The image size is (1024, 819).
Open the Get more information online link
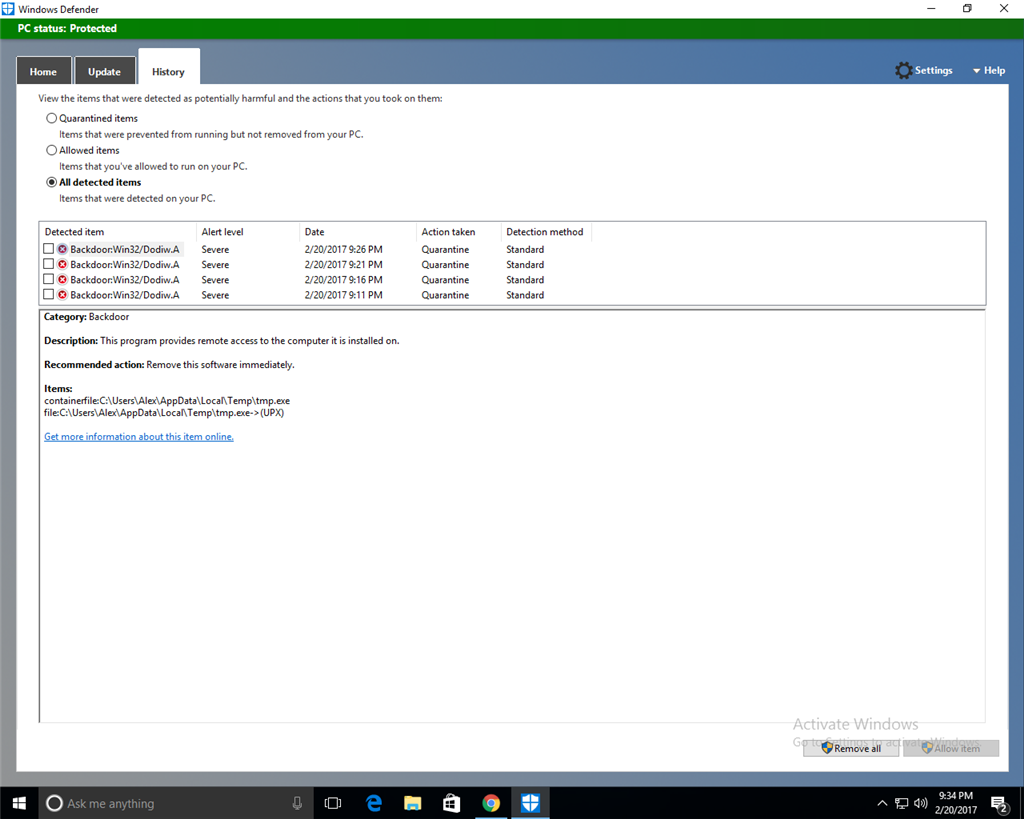tap(138, 436)
